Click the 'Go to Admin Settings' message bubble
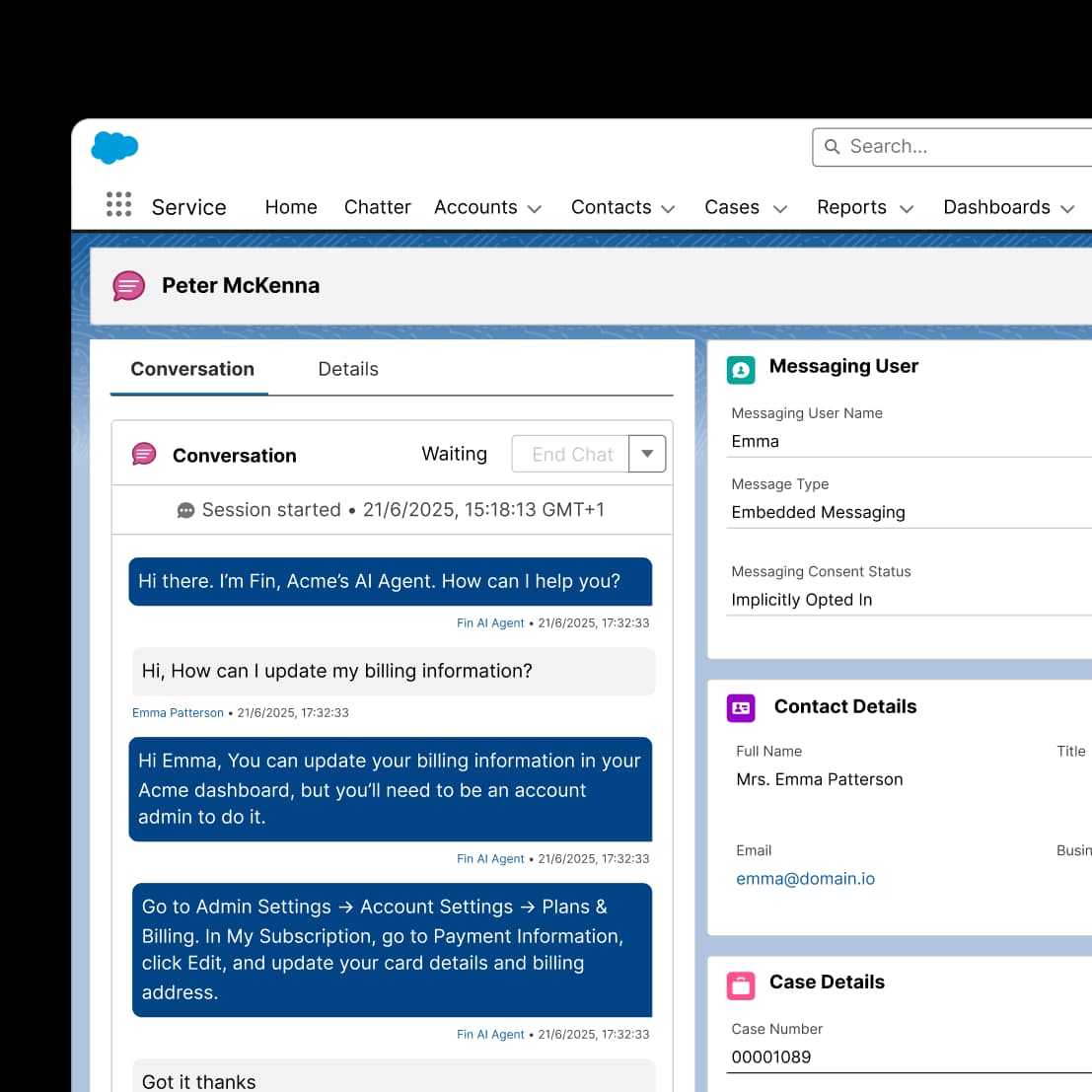The width and height of the screenshot is (1092, 1092). coord(392,950)
